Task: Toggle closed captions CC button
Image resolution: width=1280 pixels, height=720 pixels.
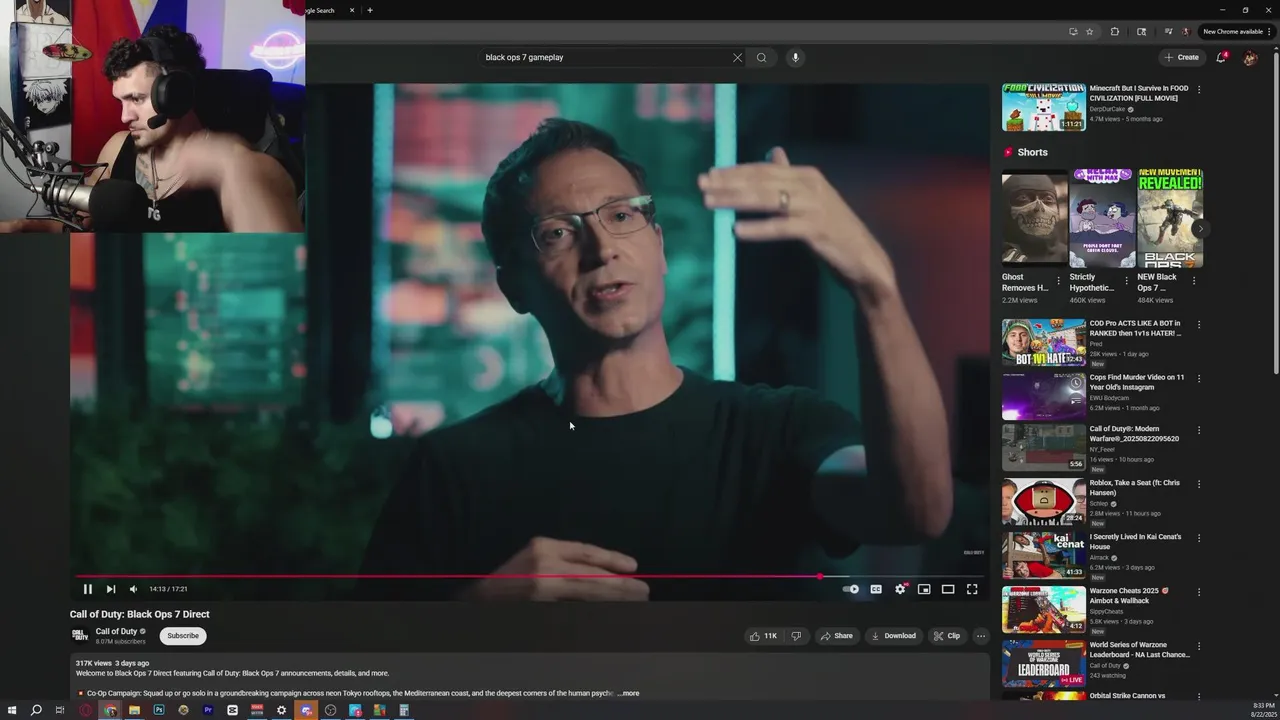Action: pos(876,589)
